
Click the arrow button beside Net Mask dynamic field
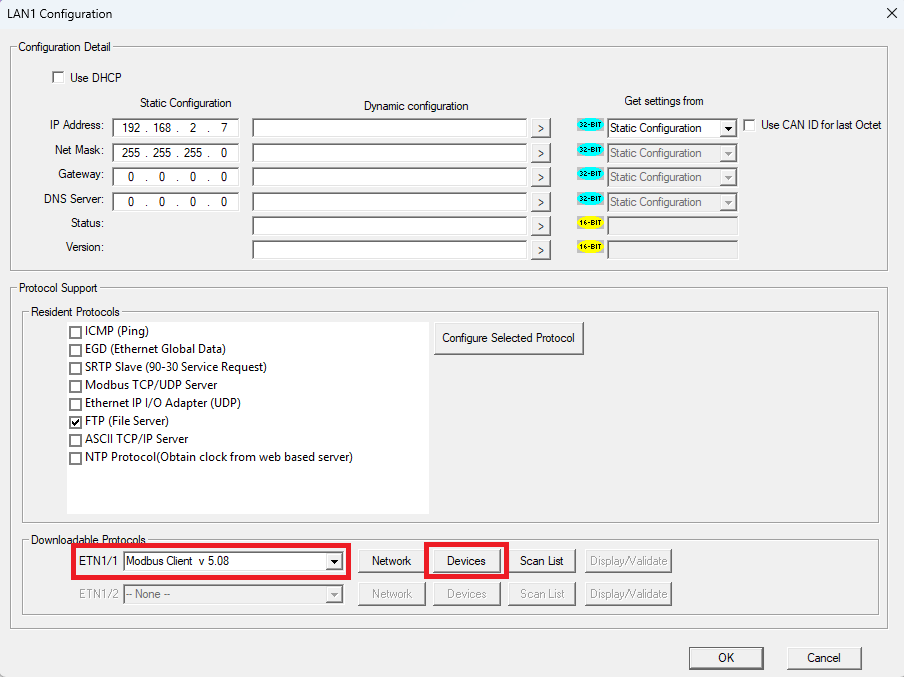(540, 153)
